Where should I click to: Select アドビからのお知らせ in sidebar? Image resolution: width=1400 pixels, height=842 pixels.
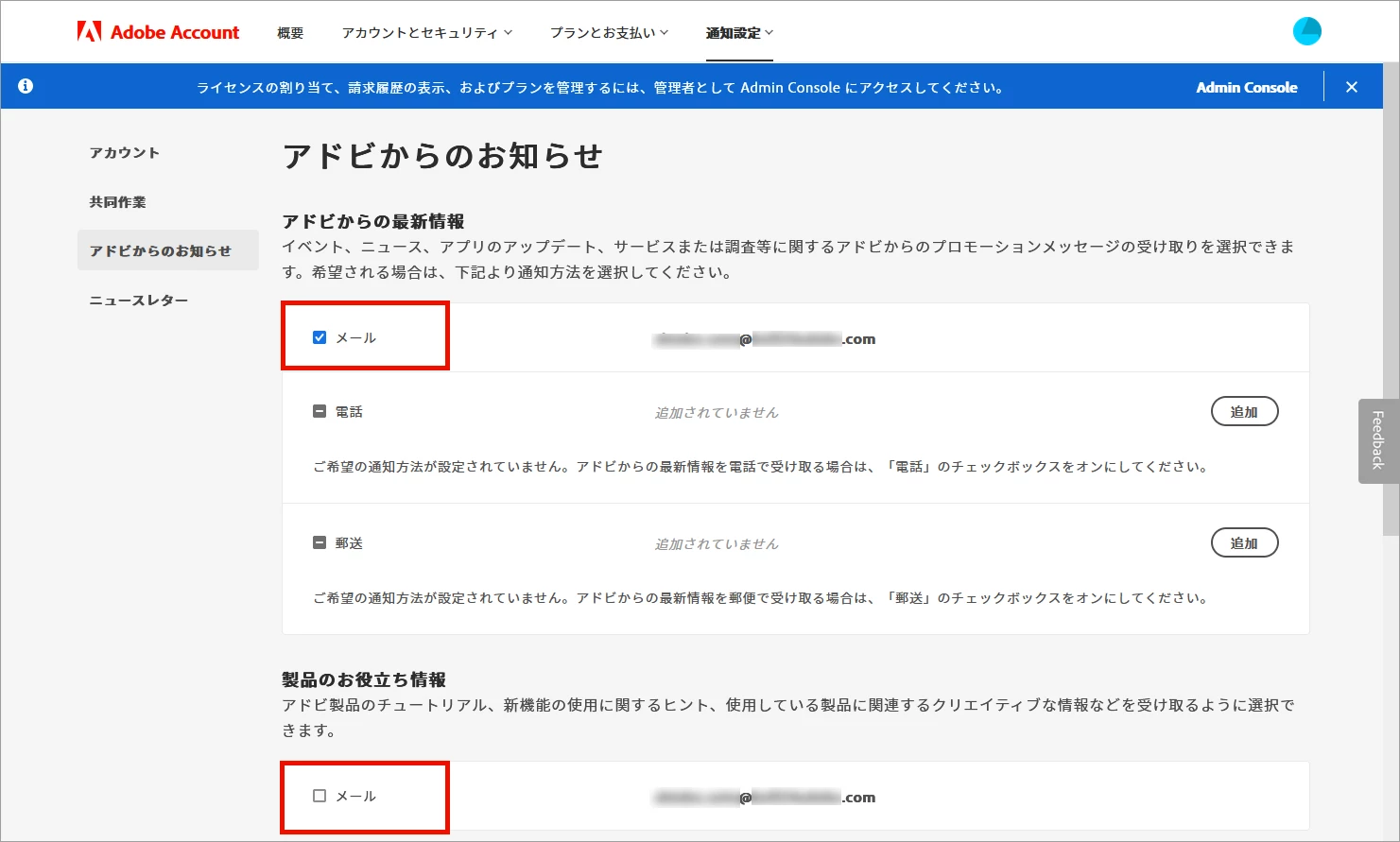[x=168, y=250]
